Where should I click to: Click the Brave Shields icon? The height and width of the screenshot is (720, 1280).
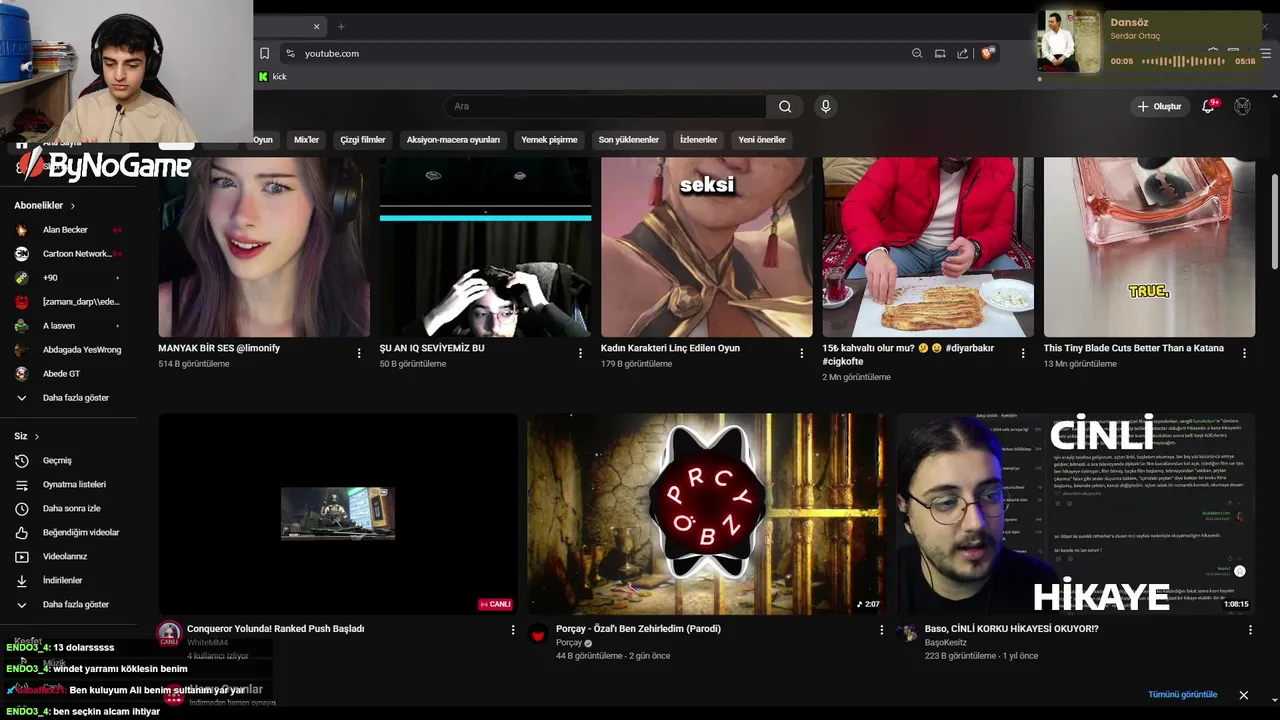point(987,53)
